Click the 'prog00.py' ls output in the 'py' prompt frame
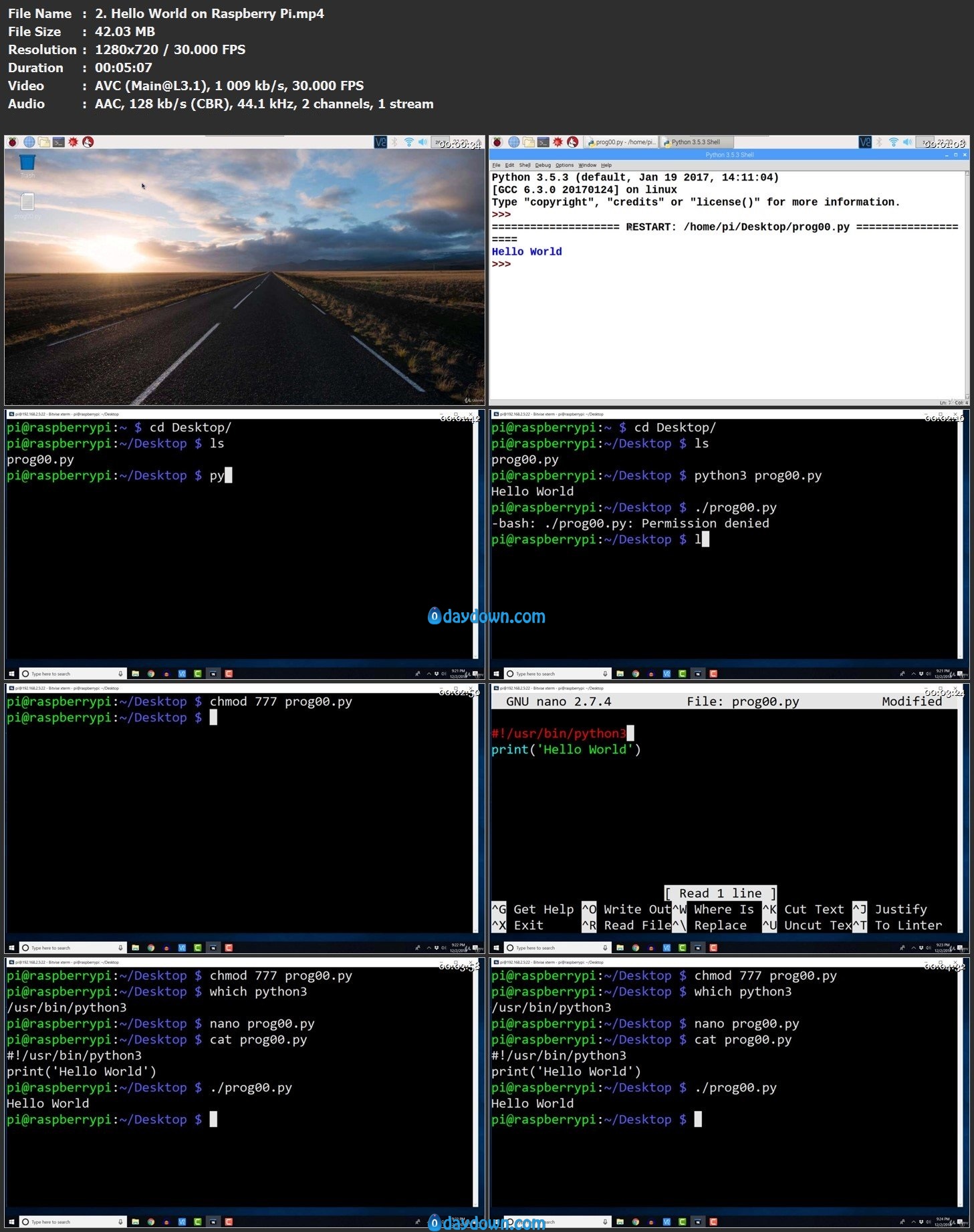The image size is (974, 1232). (40, 460)
